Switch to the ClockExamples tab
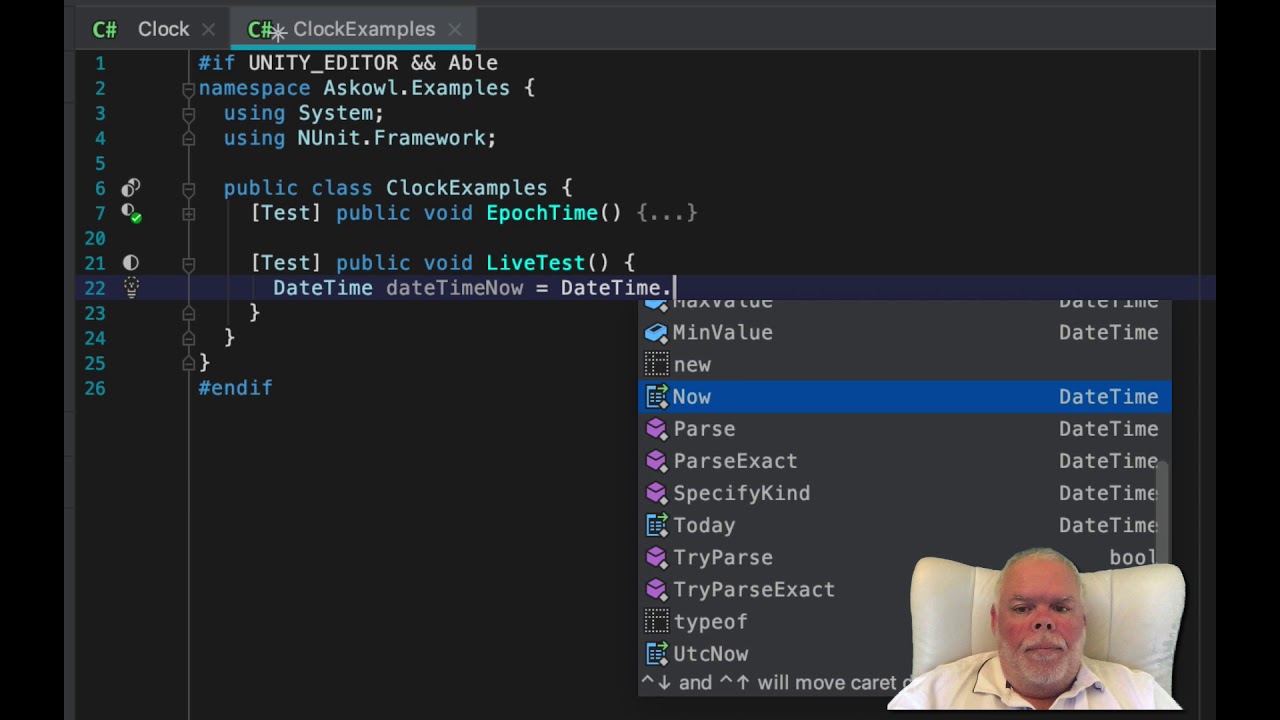Viewport: 1280px width, 720px height. click(354, 29)
